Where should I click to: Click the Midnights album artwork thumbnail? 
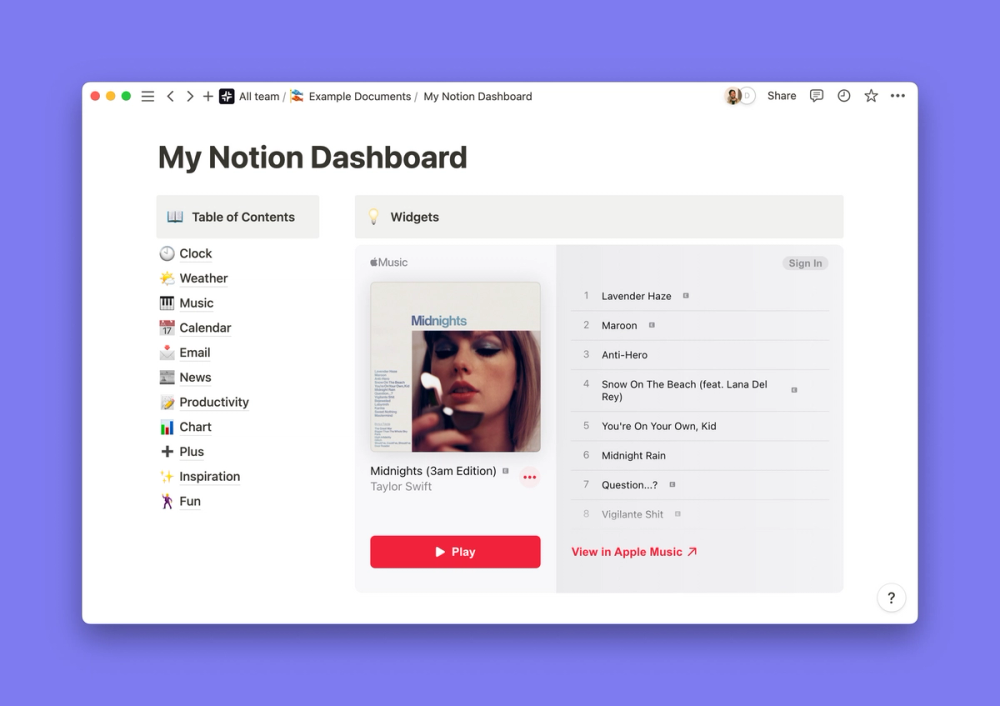click(x=455, y=366)
